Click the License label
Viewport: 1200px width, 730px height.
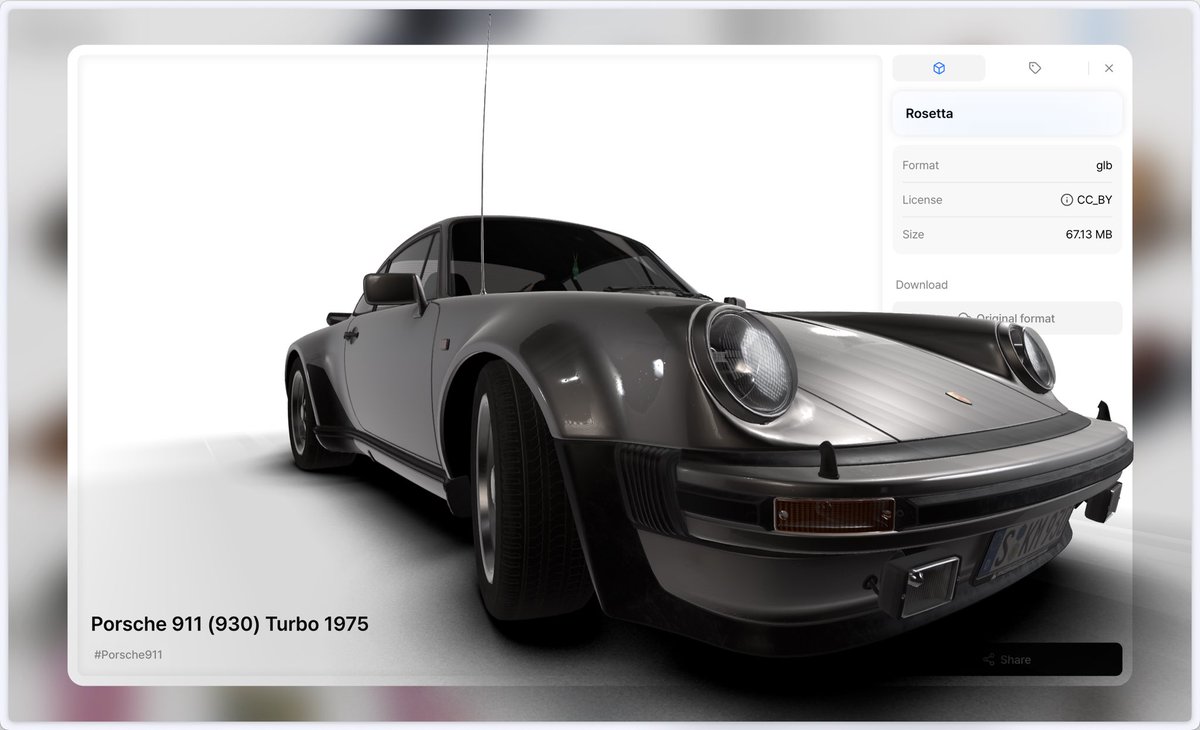[x=922, y=200]
